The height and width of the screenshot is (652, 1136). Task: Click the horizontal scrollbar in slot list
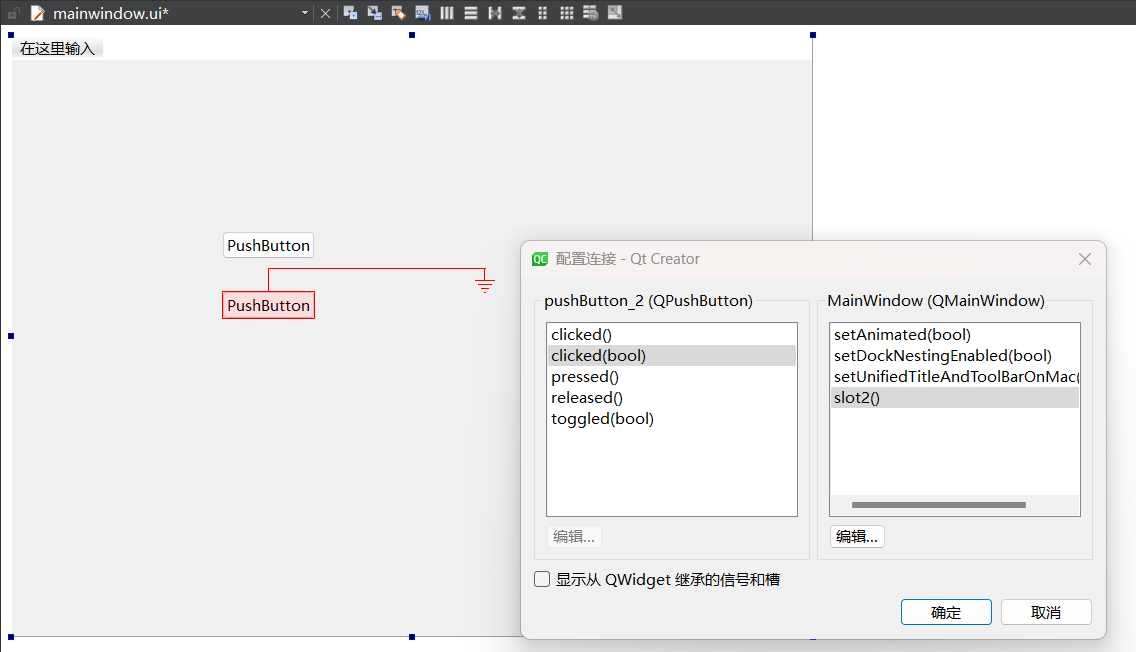[939, 505]
